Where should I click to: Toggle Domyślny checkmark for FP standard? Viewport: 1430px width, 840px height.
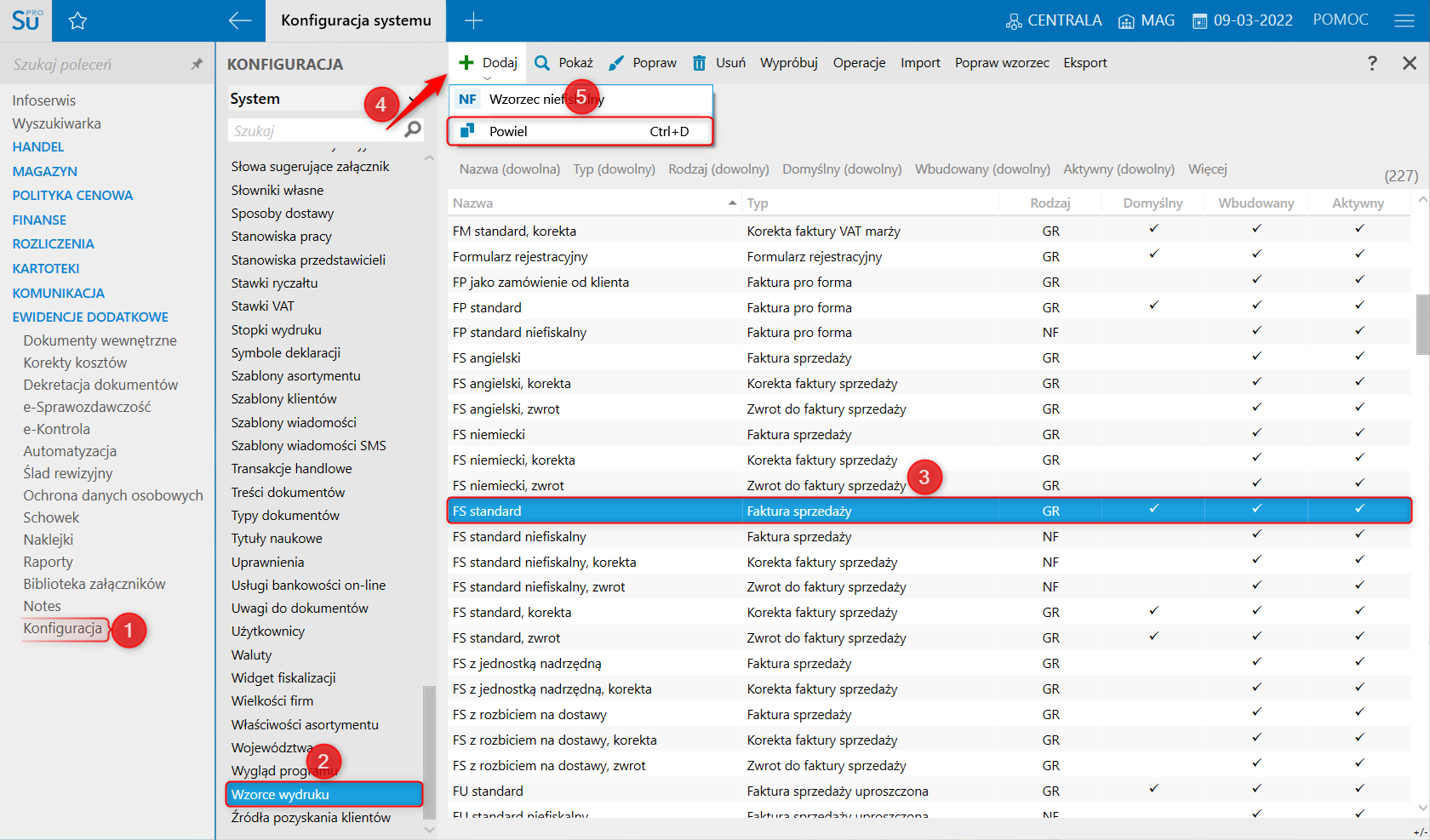click(x=1153, y=306)
